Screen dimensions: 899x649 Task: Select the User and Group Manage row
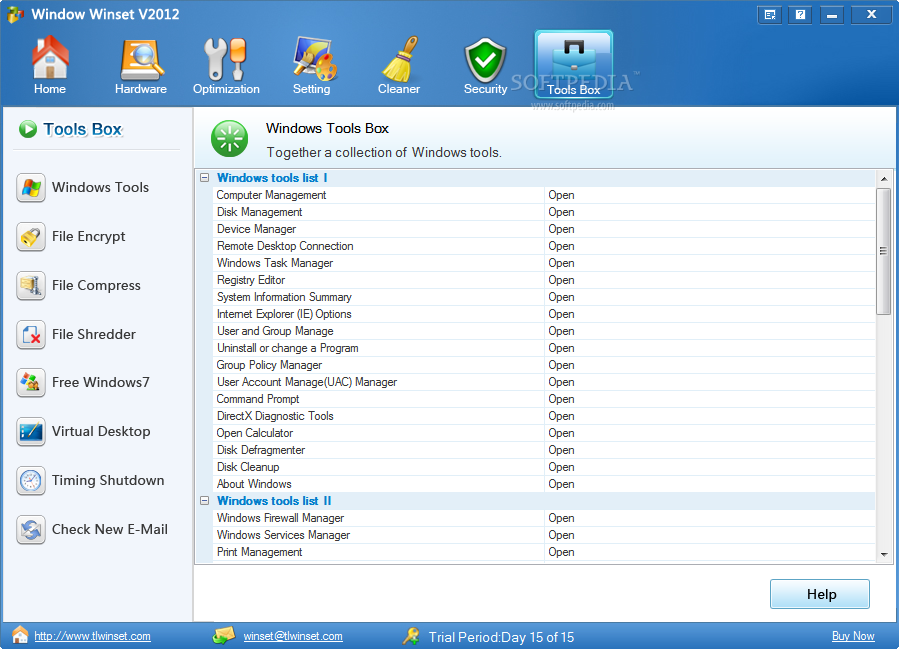pos(544,331)
